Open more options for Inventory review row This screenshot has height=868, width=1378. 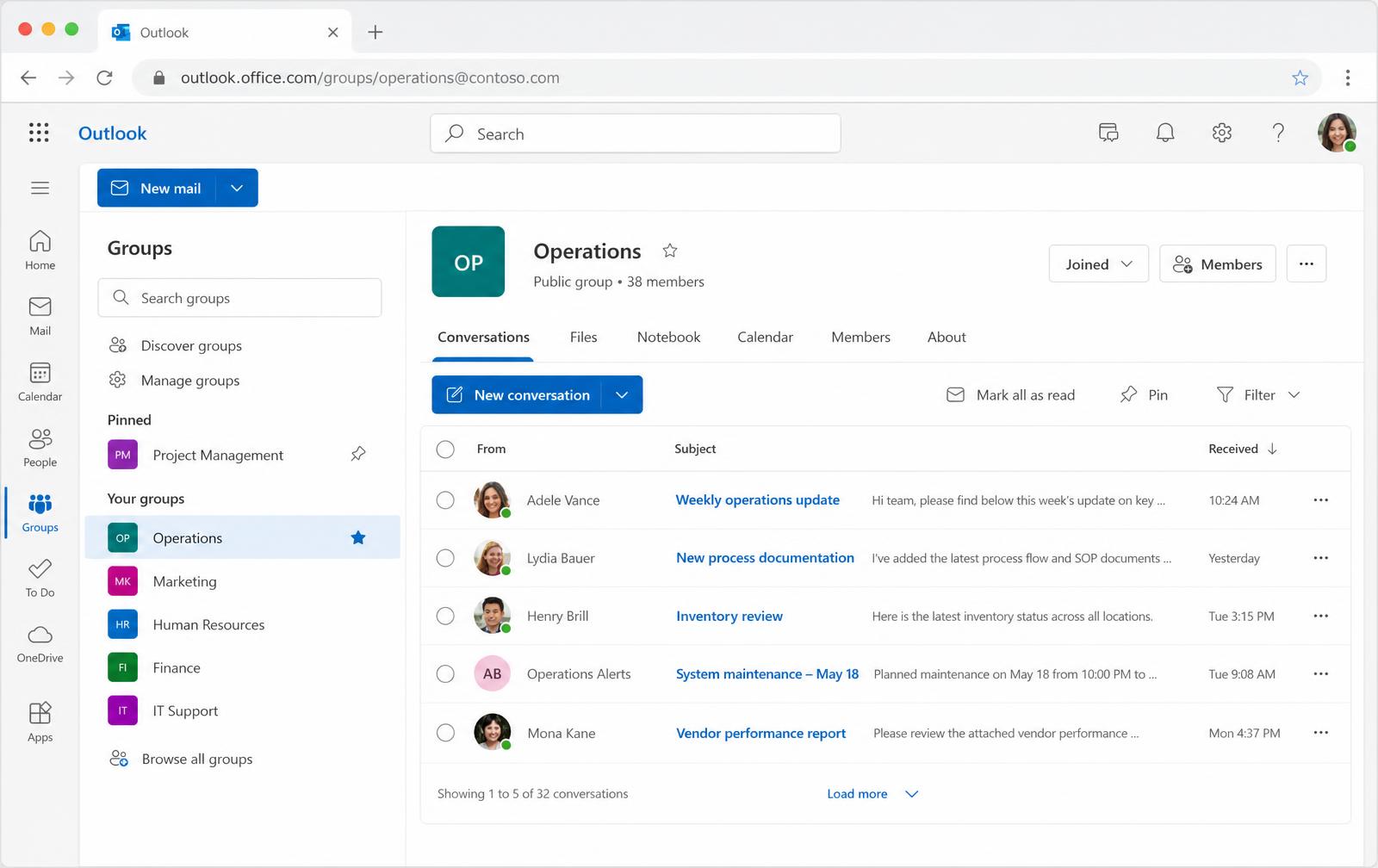coord(1321,616)
